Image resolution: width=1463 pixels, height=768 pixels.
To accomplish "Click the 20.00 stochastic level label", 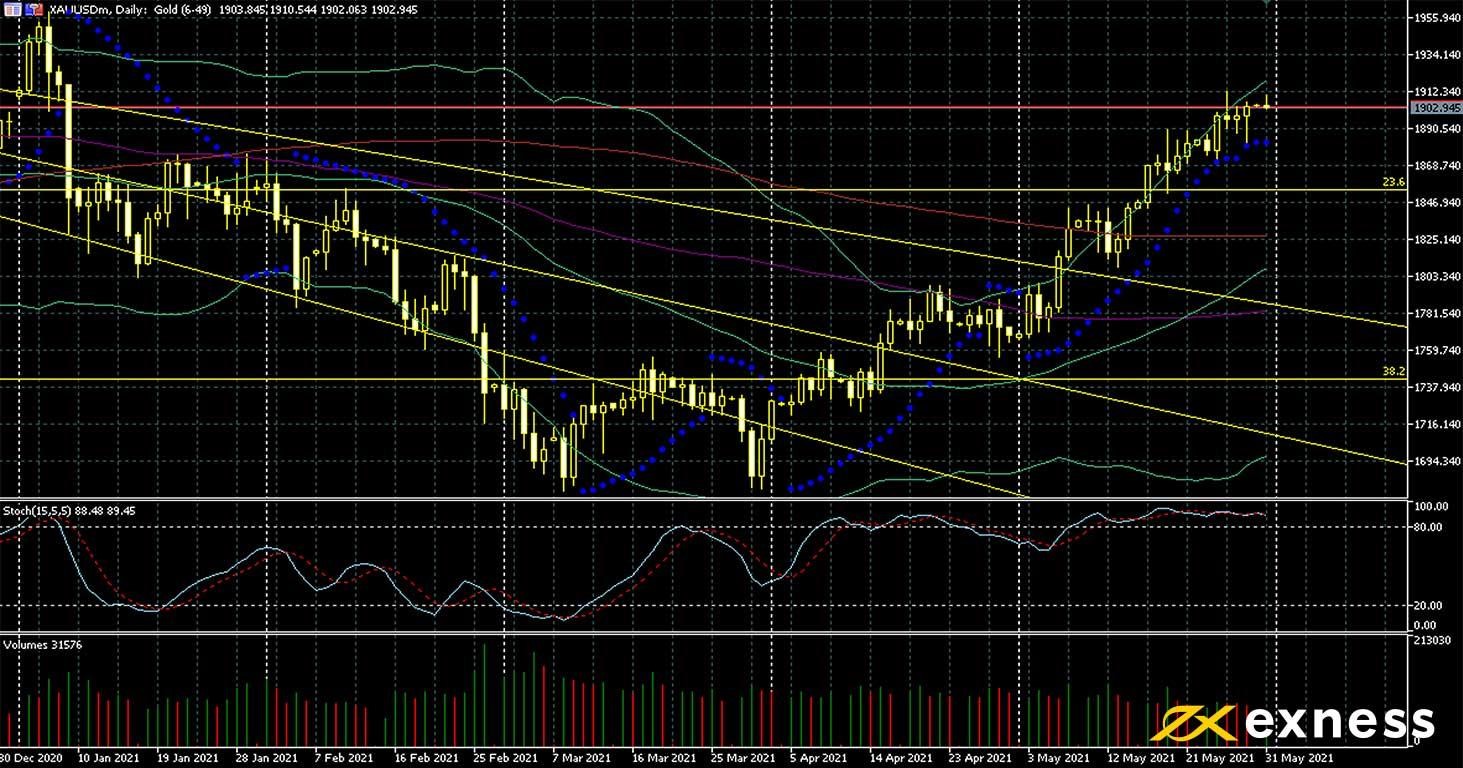I will [1428, 606].
